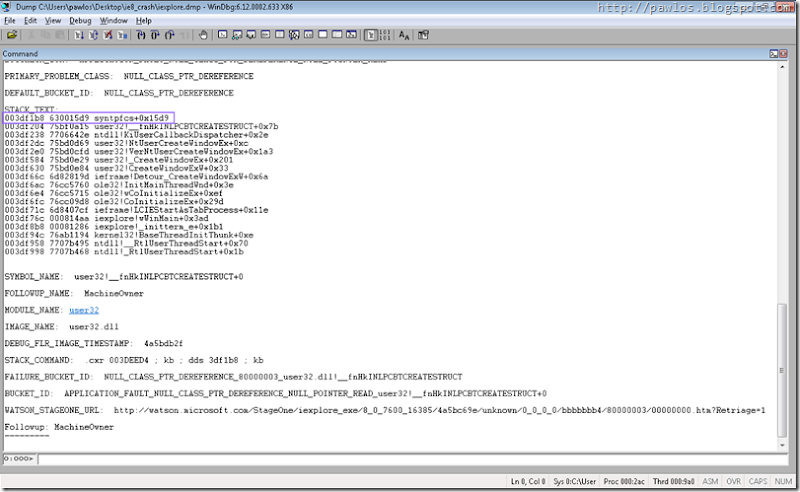Enable Source mode on toolbar toggle
Image resolution: width=800 pixels, height=492 pixels.
(x=371, y=35)
